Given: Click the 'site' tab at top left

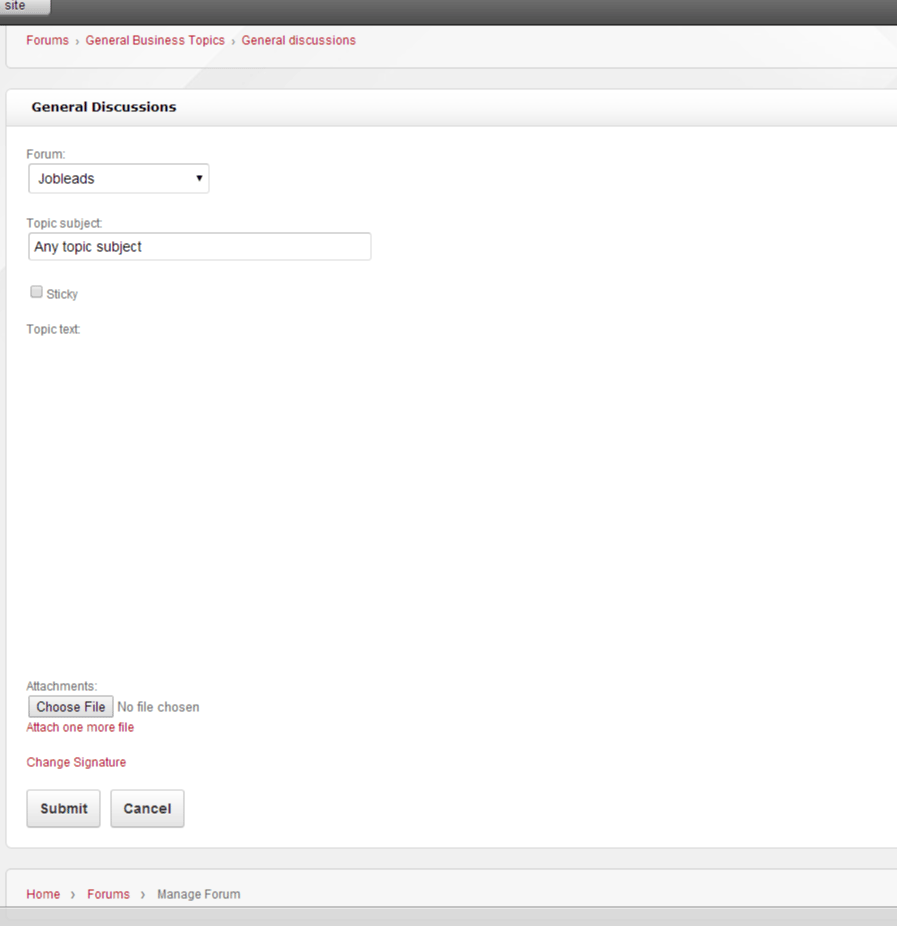Looking at the screenshot, I should coord(22,7).
